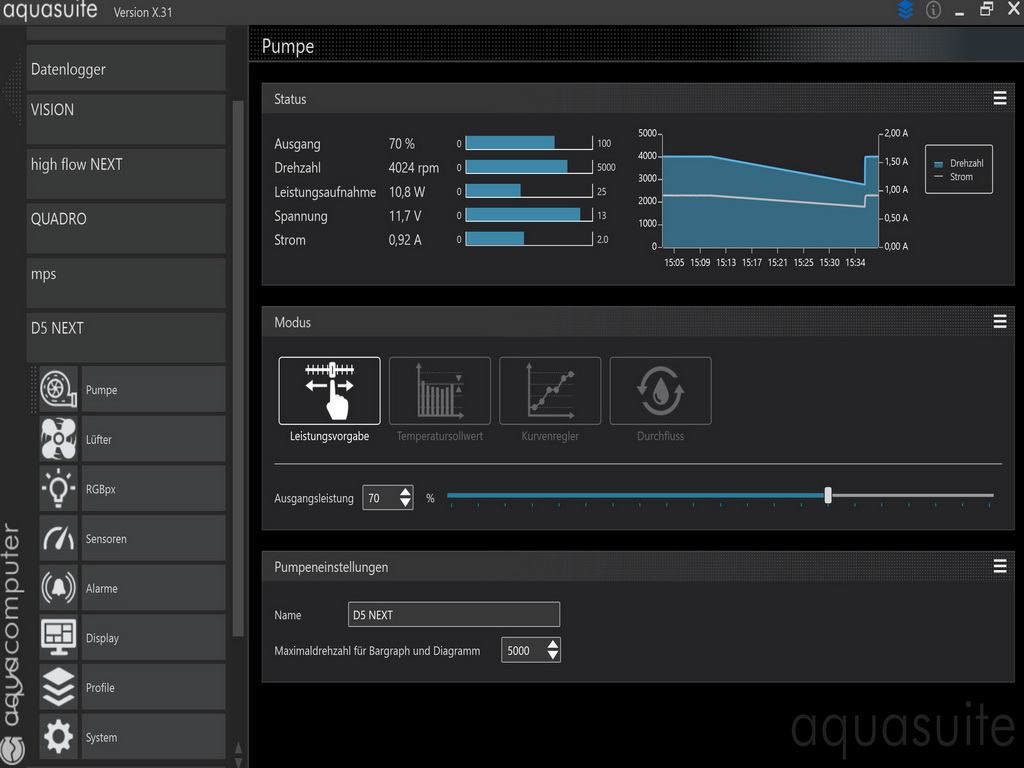Screen dimensions: 1024x768
Task: Go to the Sensoren page label
Action: coord(106,539)
